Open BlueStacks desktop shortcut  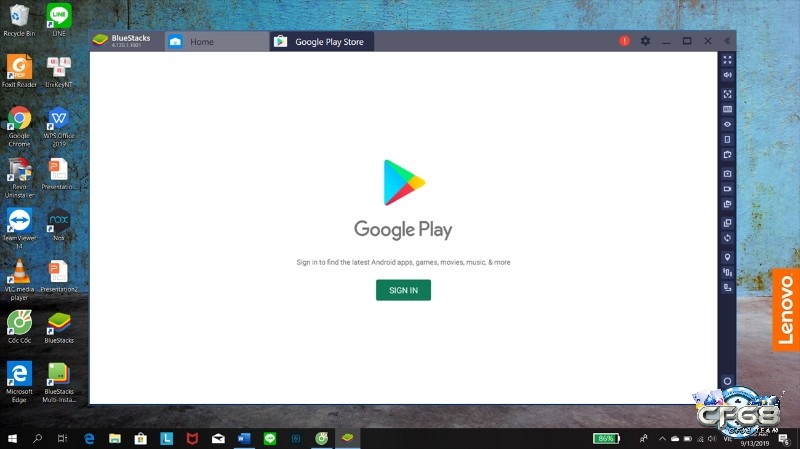tap(59, 328)
